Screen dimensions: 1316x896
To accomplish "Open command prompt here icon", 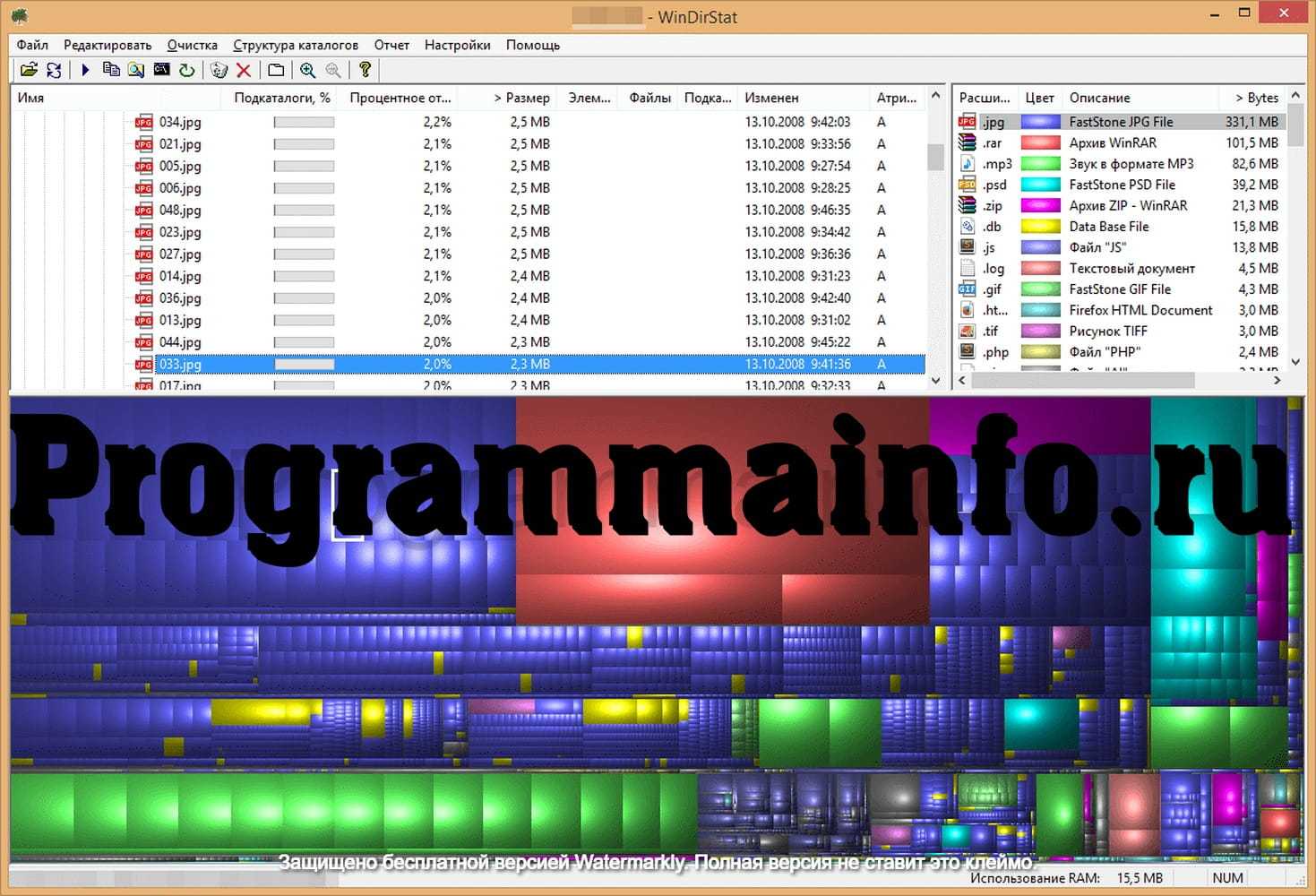I will [x=161, y=70].
